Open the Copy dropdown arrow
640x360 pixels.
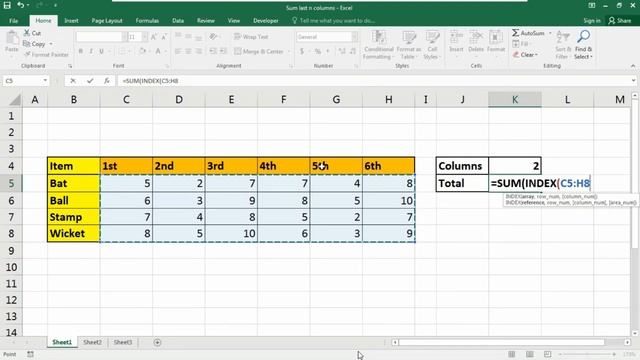[x=51, y=44]
